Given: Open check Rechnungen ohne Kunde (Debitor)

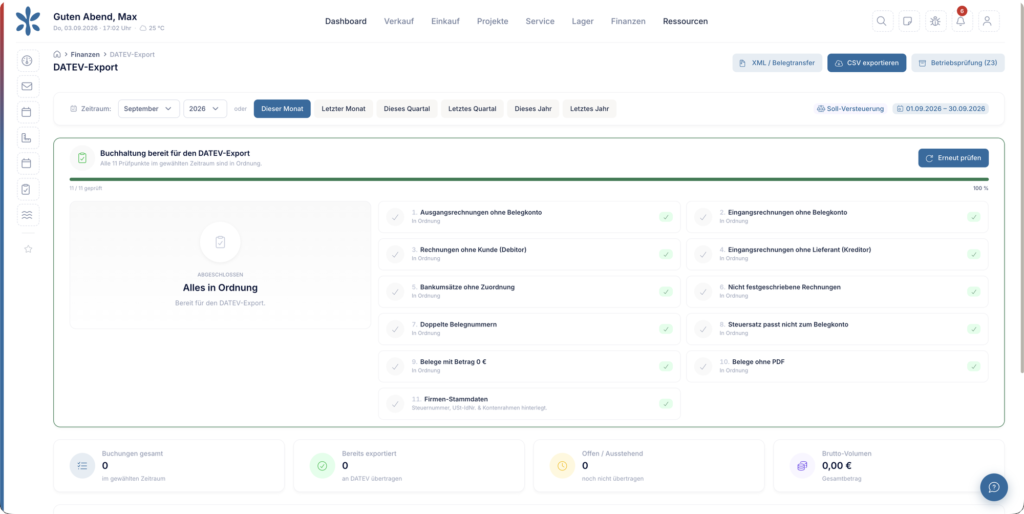Looking at the screenshot, I should tap(529, 254).
